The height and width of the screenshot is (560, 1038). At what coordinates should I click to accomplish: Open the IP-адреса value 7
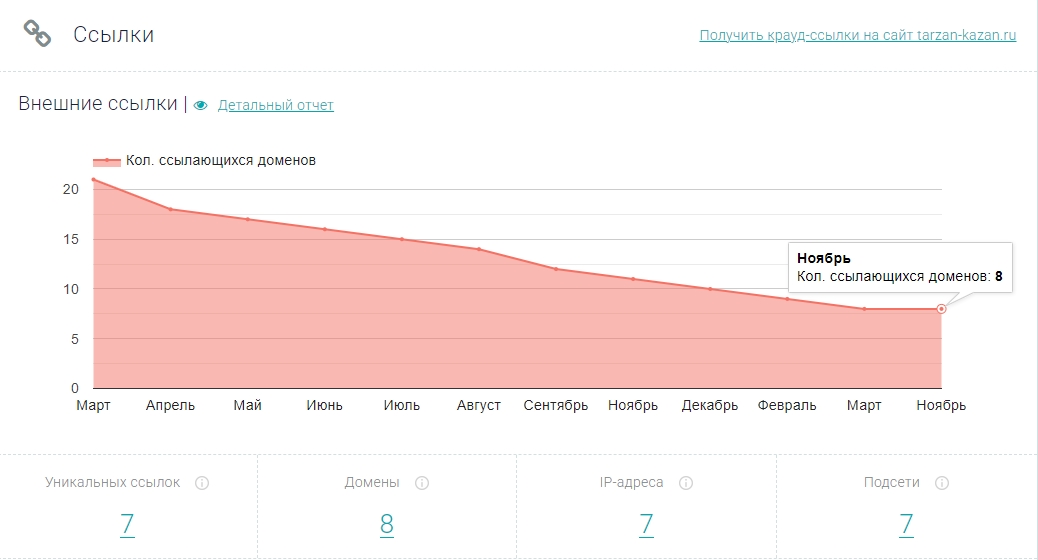click(646, 524)
